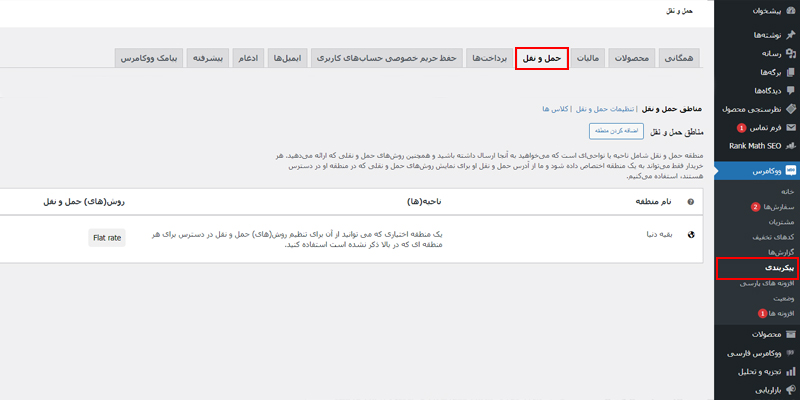The image size is (800, 400).
Task: Click the نوشته‌ها pin icon
Action: [790, 35]
